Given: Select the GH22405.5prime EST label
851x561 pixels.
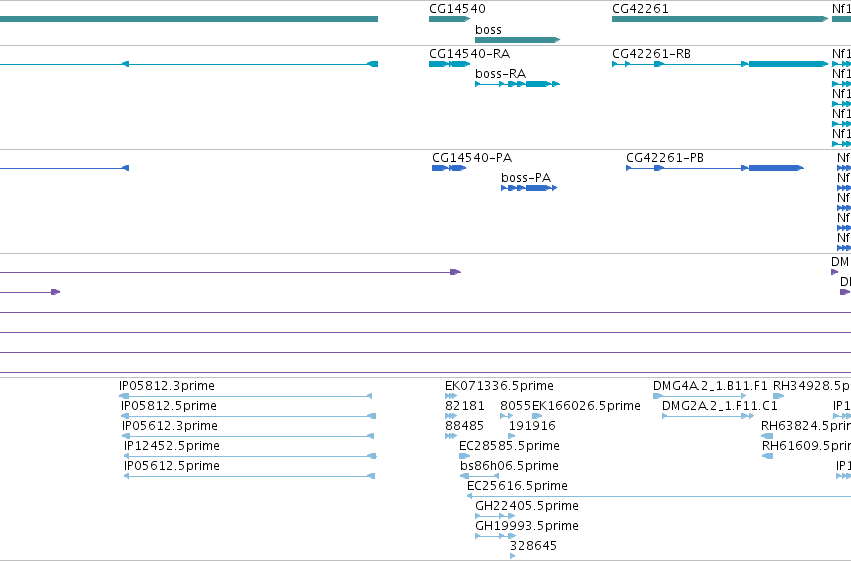Looking at the screenshot, I should coord(527,506).
